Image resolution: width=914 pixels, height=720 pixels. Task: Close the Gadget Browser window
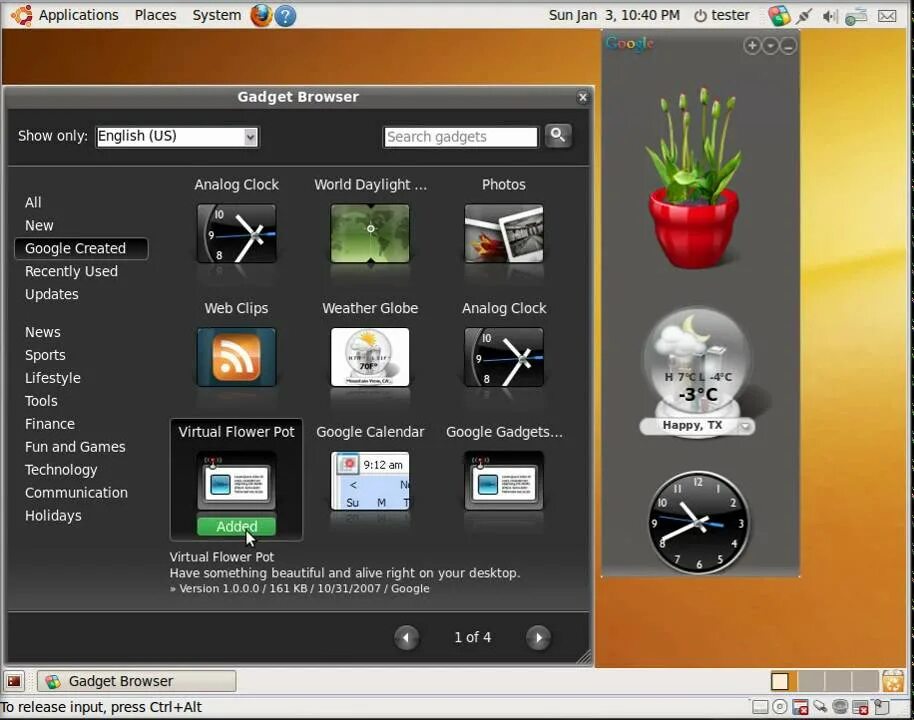click(582, 97)
